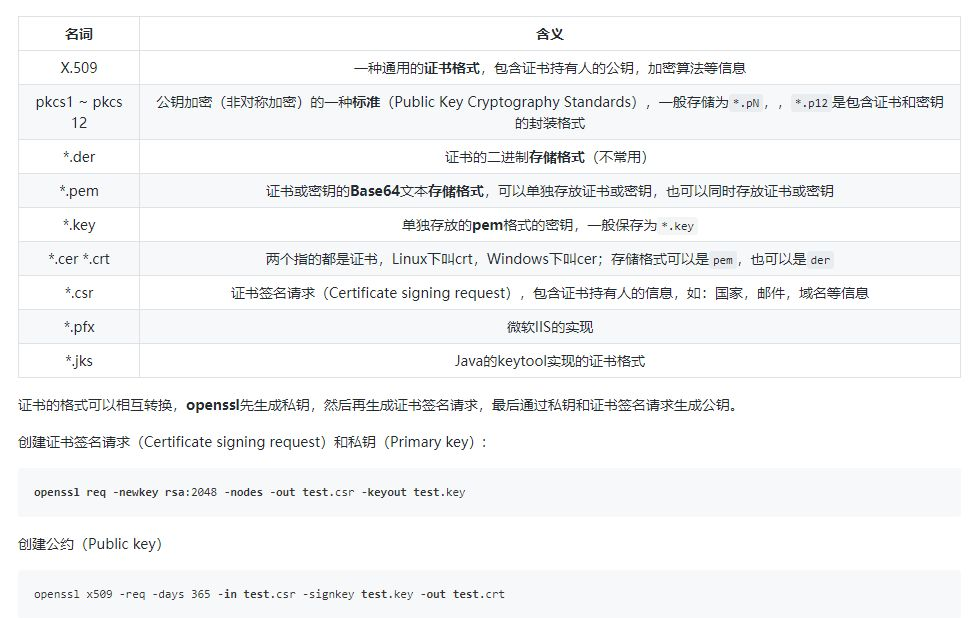The width and height of the screenshot is (977, 618).
Task: Click the *.pN inline code
Action: (x=746, y=103)
